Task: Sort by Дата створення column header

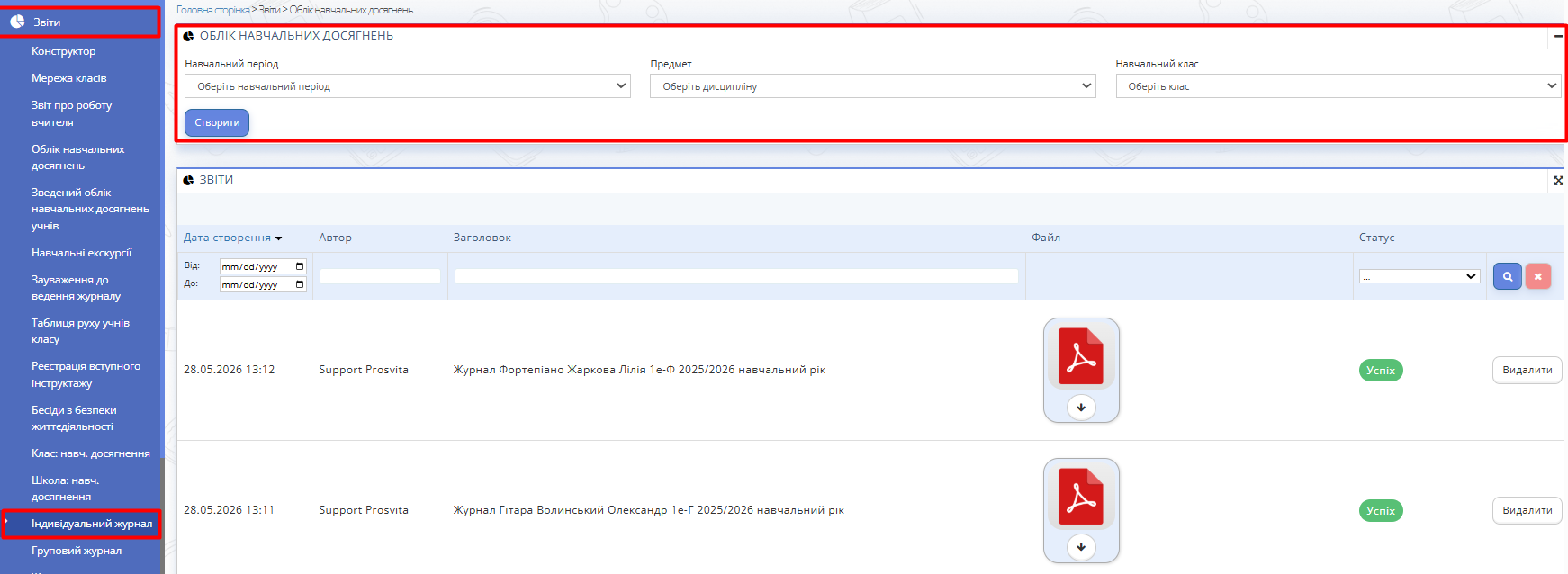Action: coord(227,238)
